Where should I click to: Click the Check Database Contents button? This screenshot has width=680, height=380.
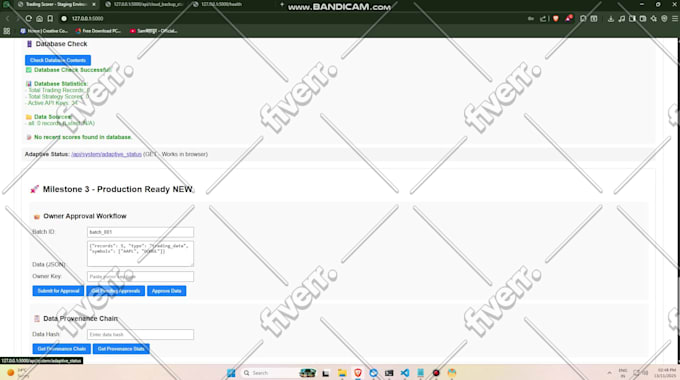pyautogui.click(x=58, y=60)
